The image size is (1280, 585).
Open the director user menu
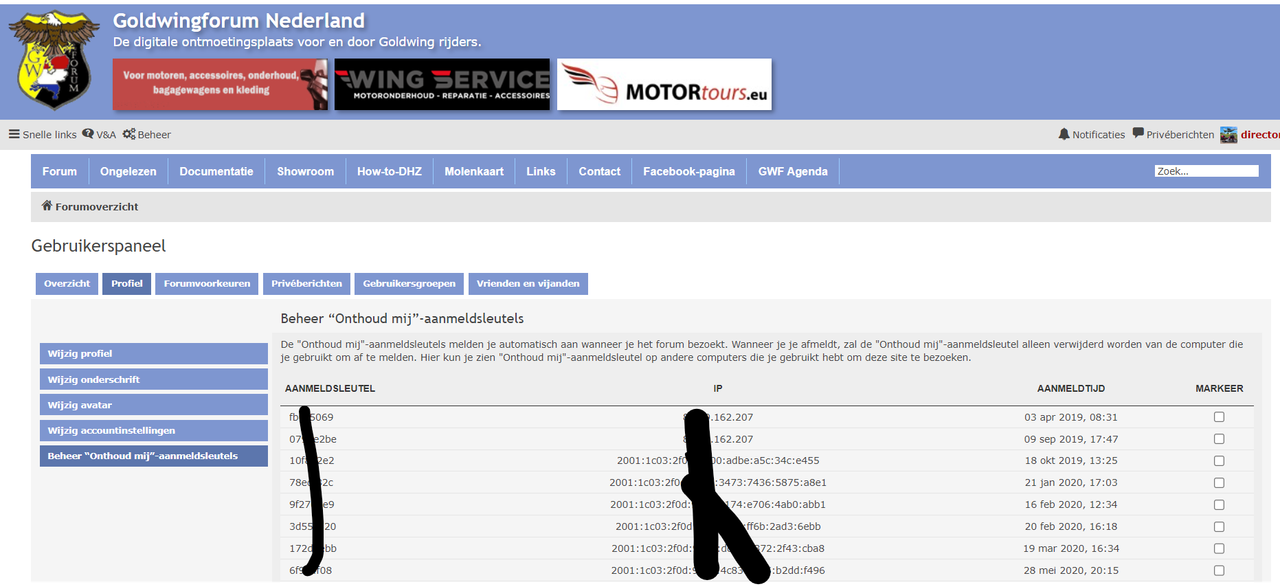pos(1260,134)
